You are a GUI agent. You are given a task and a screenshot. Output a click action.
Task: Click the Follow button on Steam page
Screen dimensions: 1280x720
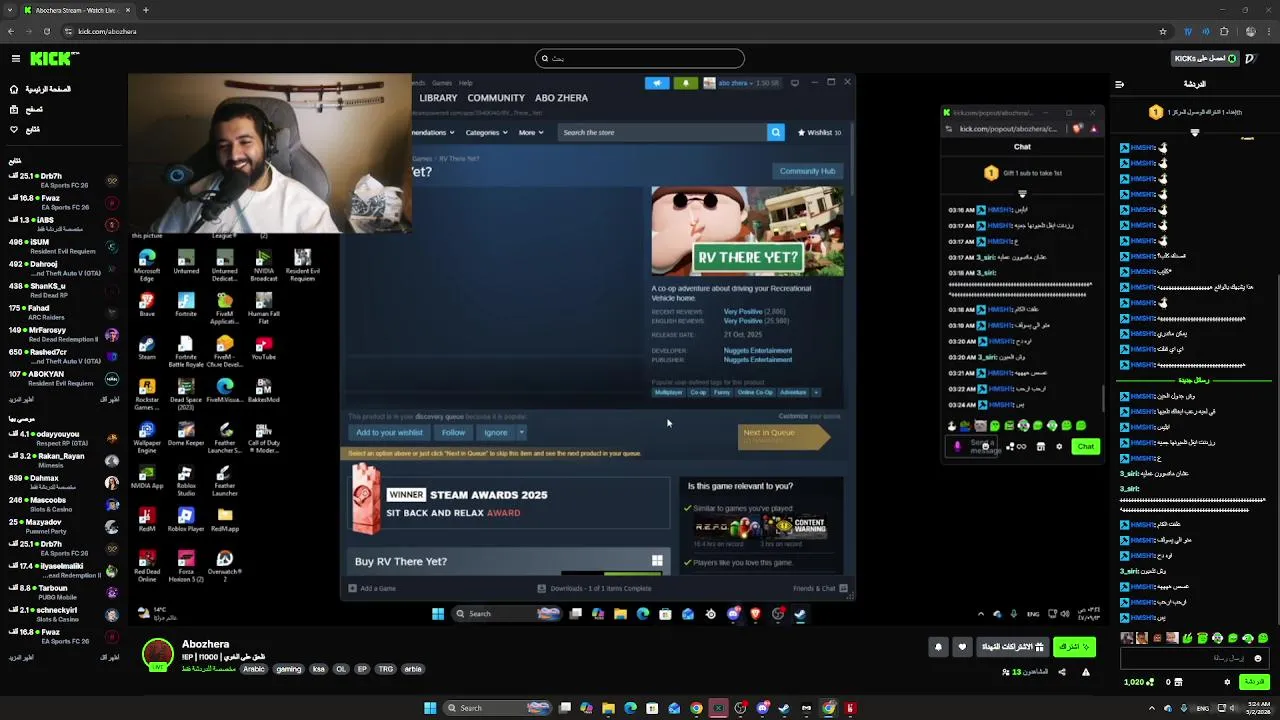click(453, 432)
